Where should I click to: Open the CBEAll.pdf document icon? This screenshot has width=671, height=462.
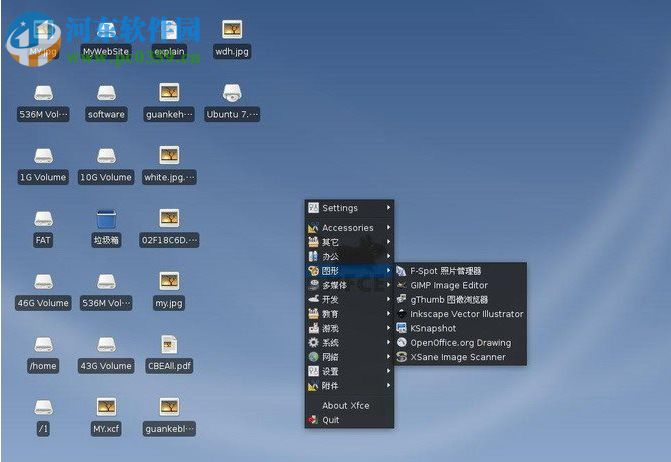pos(169,344)
